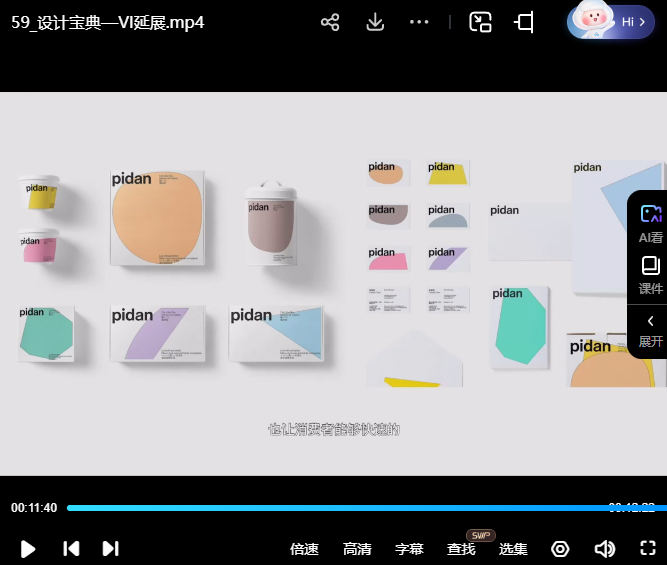
Task: Click the 查找 search button
Action: tap(461, 548)
